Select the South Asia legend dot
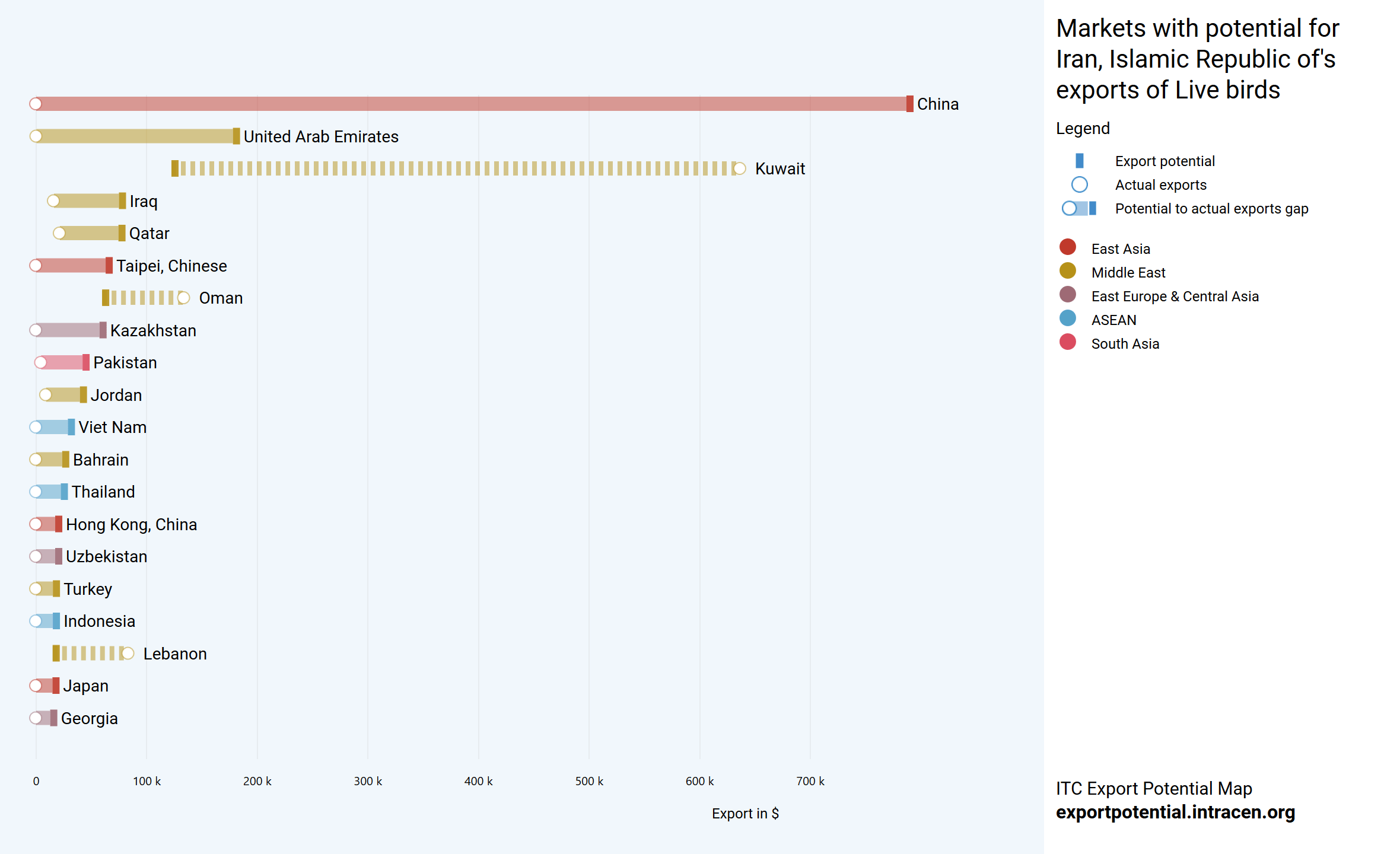 coord(1067,342)
